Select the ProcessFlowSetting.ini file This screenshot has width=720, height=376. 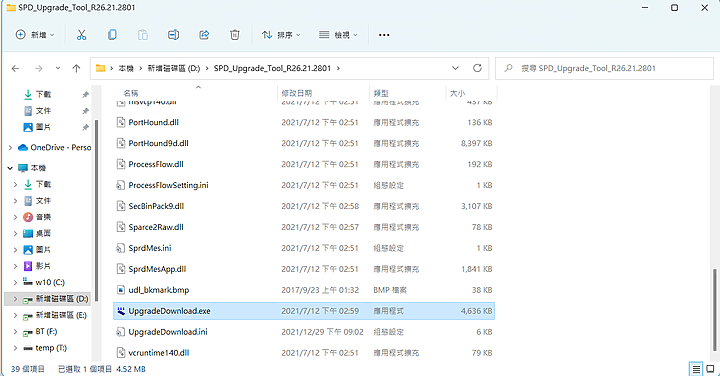[304, 185]
